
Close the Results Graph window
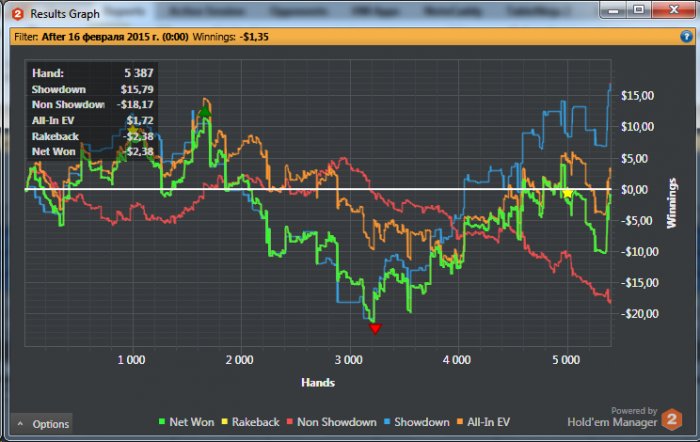point(674,9)
